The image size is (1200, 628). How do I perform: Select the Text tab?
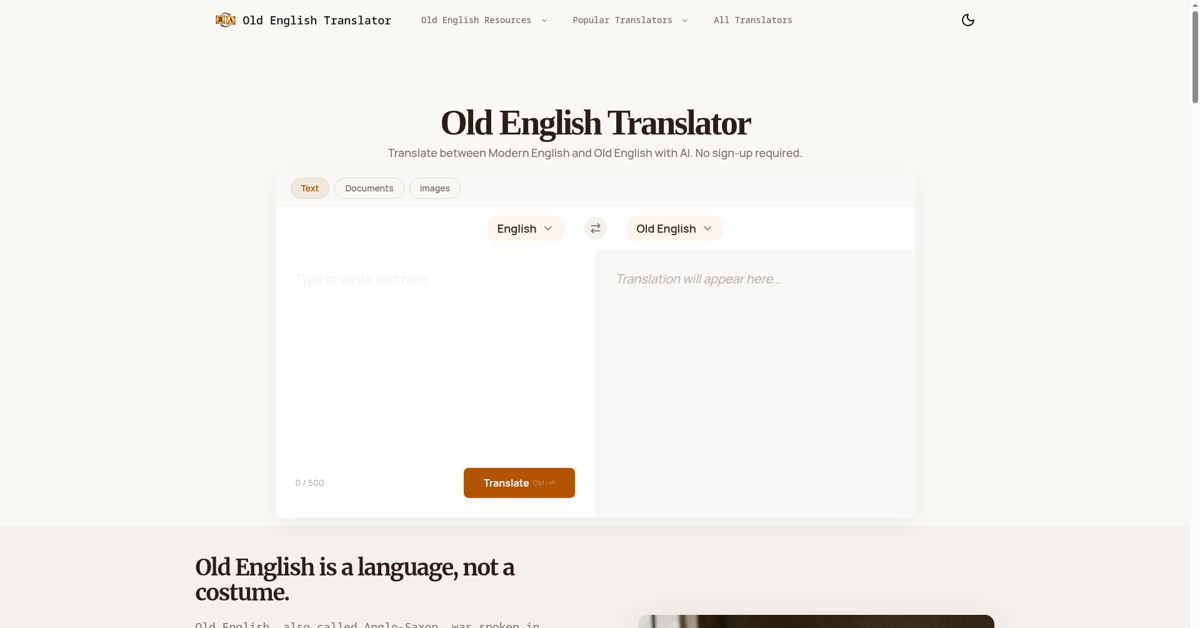pyautogui.click(x=310, y=188)
